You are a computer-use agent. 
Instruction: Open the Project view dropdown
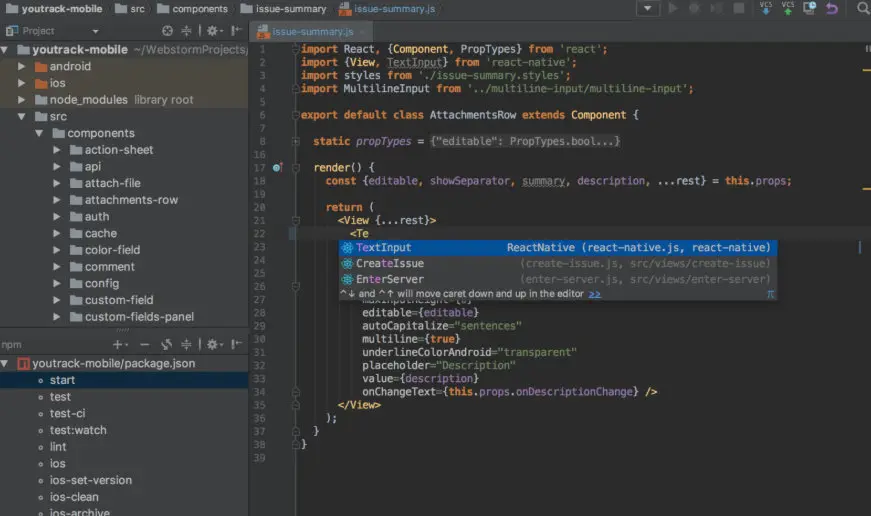(x=95, y=31)
